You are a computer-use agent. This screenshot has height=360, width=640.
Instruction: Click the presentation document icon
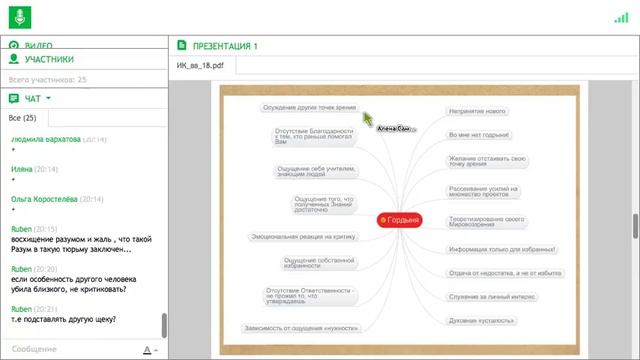[182, 45]
